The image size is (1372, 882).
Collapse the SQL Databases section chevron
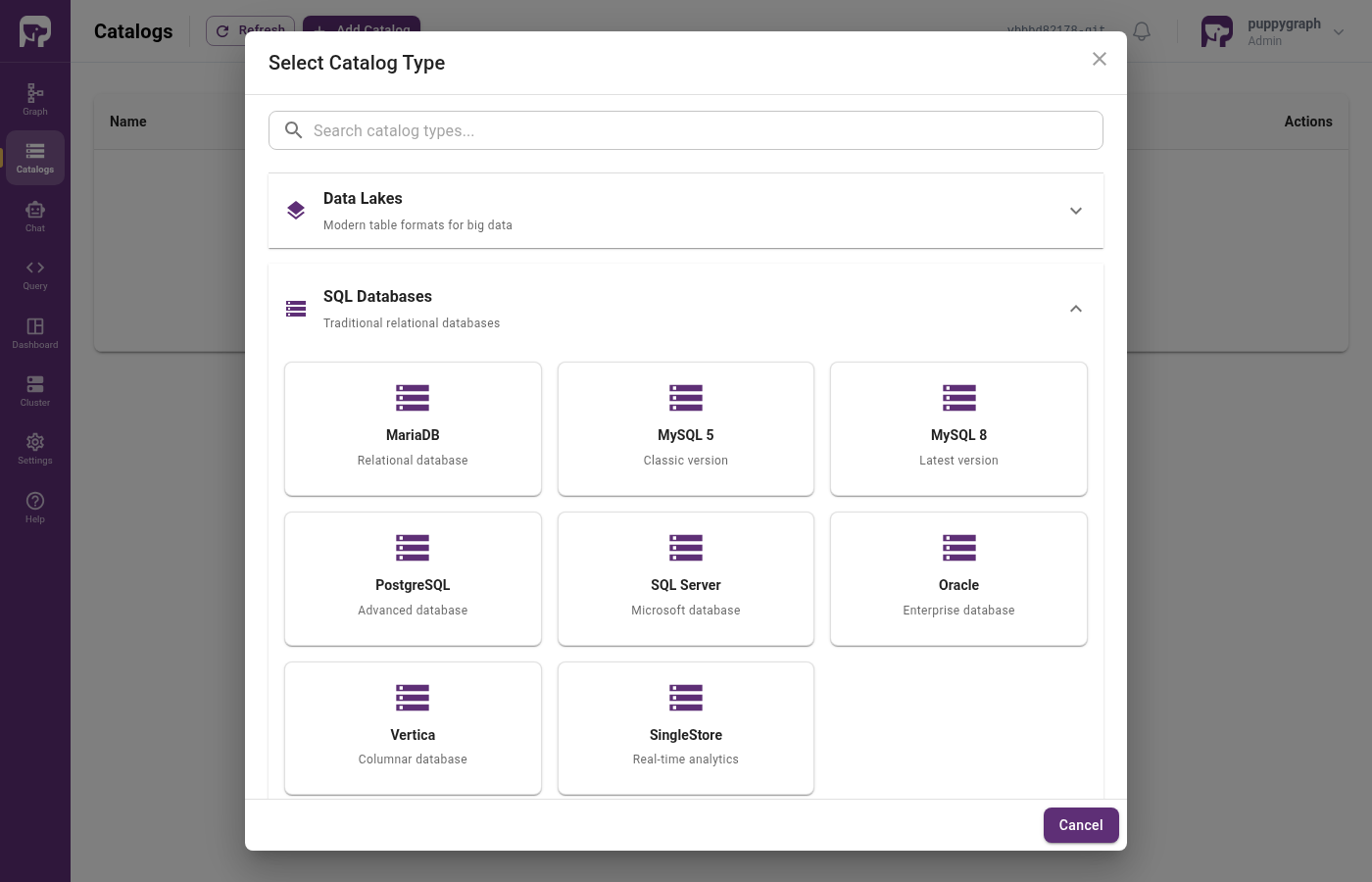tap(1076, 309)
